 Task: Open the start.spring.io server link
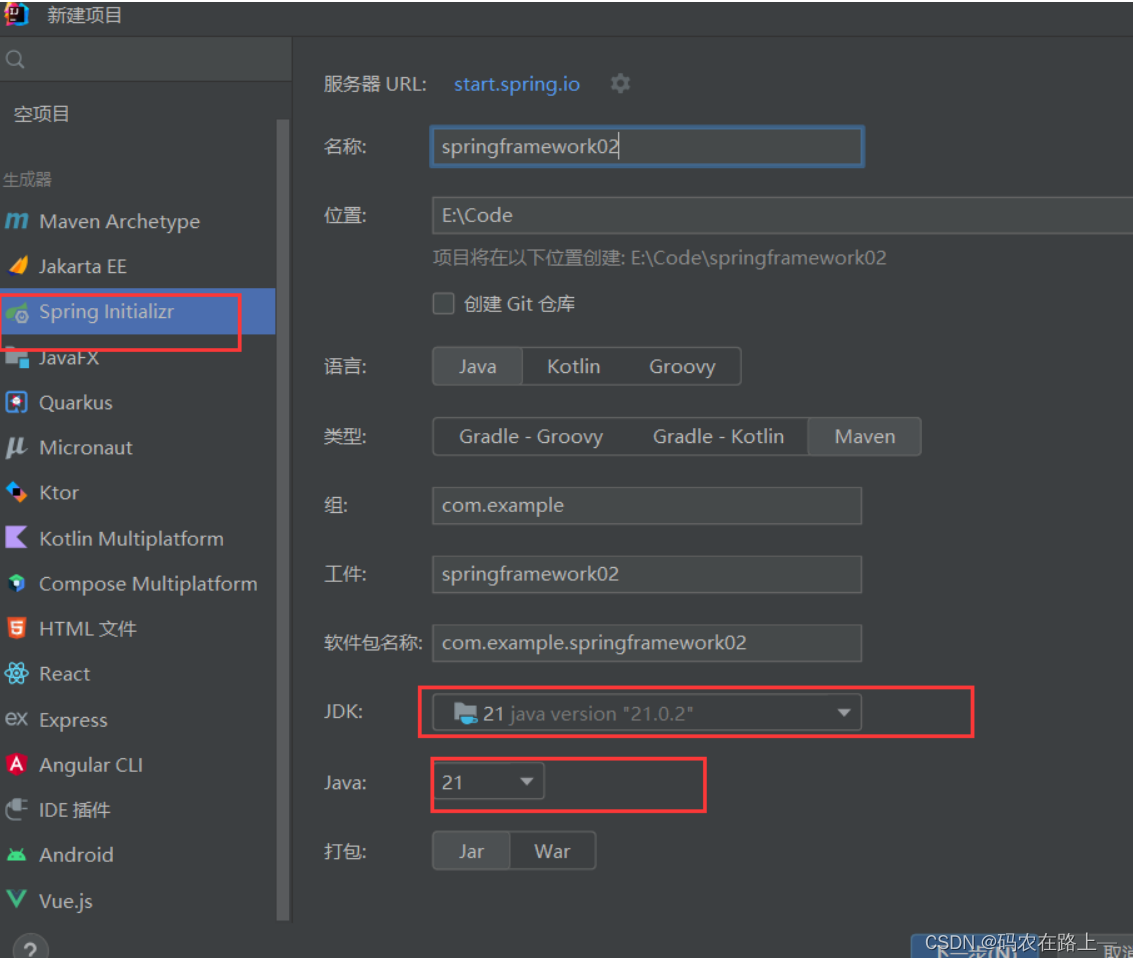click(517, 84)
